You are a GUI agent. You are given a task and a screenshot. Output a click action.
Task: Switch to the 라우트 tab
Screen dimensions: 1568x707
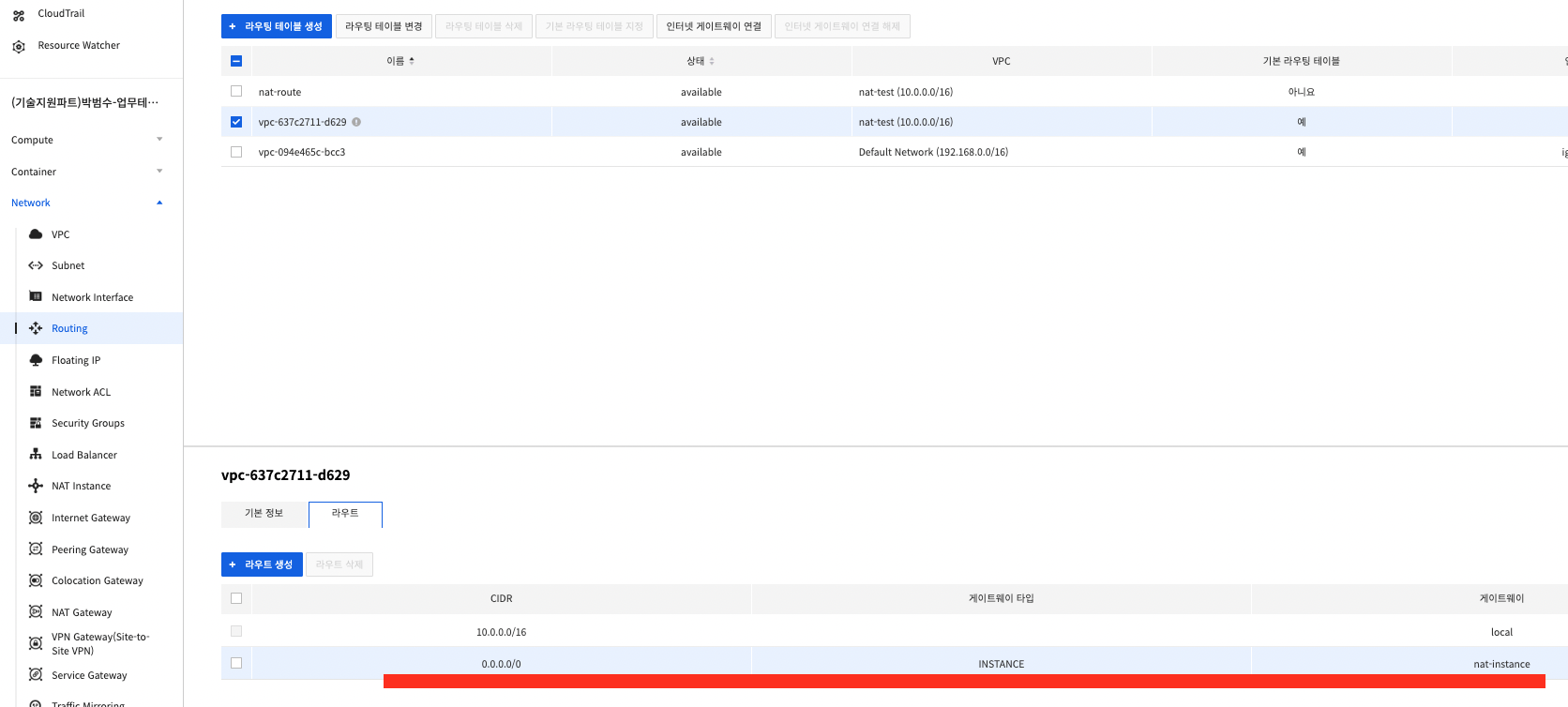pos(345,514)
